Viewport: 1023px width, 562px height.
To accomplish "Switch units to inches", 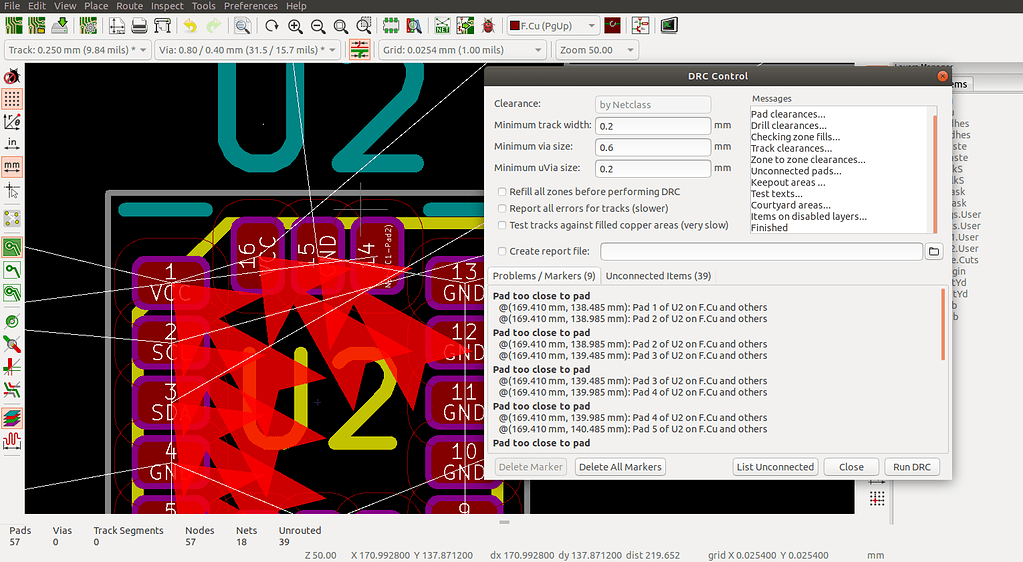I will (x=12, y=143).
